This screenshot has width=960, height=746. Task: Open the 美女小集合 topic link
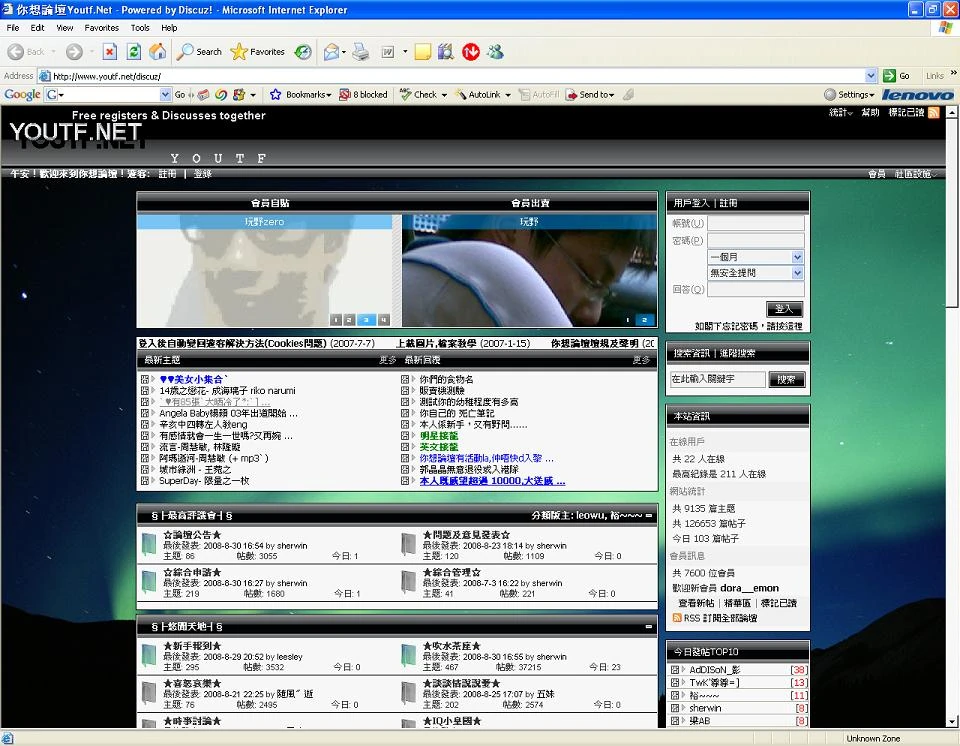pos(193,379)
